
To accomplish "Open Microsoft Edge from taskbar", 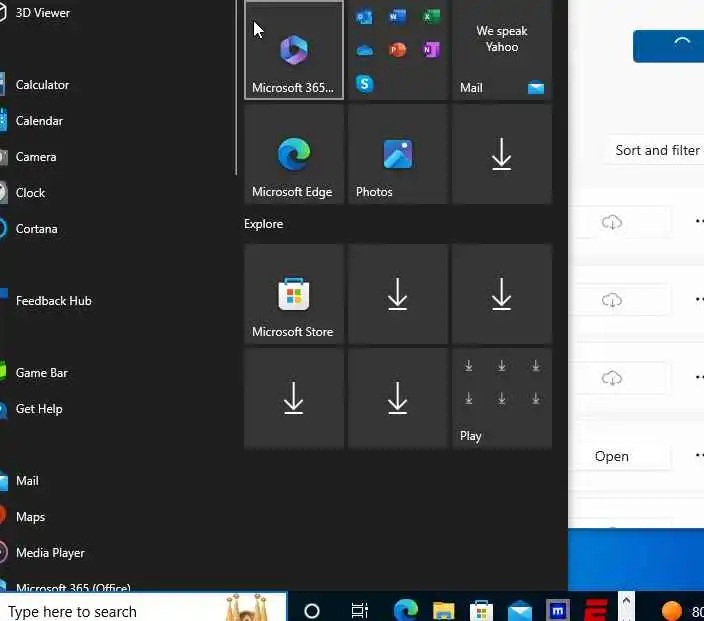I will [405, 610].
